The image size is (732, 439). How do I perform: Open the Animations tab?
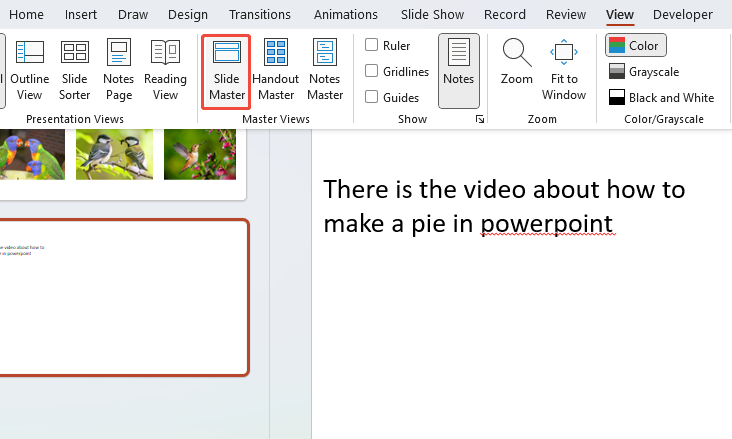345,14
